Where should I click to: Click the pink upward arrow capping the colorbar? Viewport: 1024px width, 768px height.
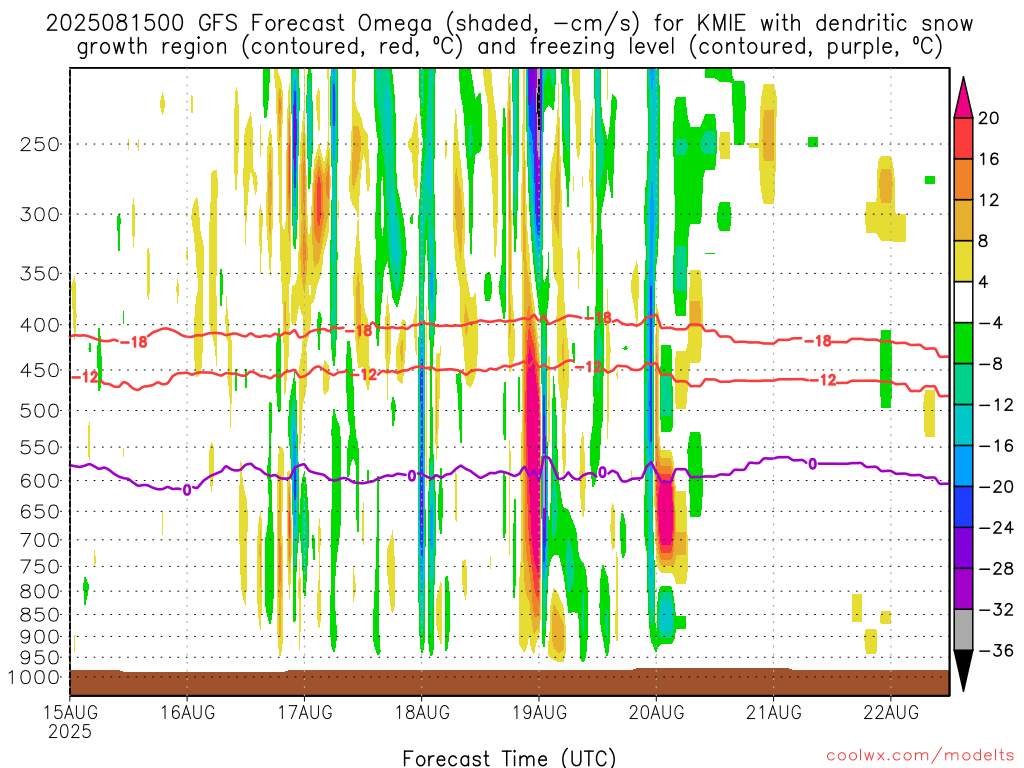tap(963, 97)
